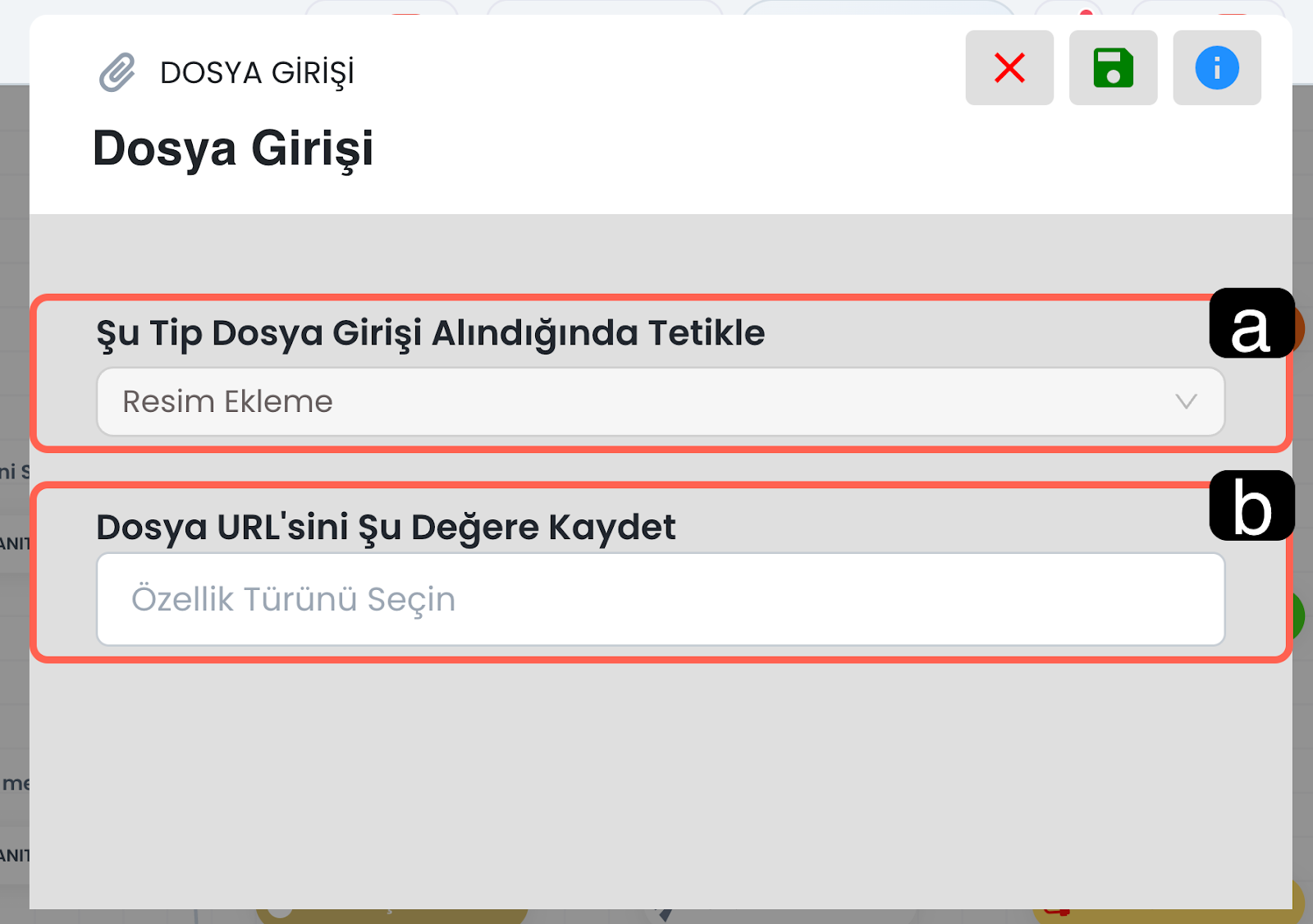Click the green circle at right edge
Screen dimensions: 1313x924
pos(1298,615)
